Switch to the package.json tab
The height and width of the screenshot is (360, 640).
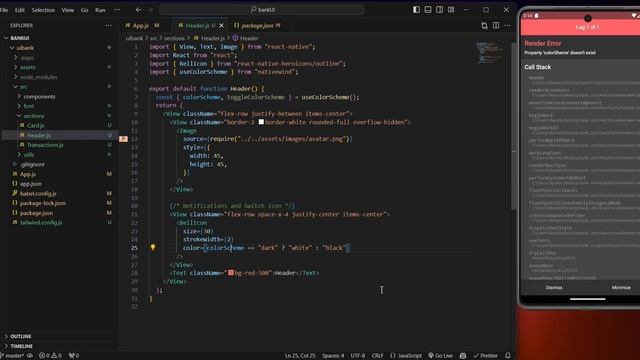coord(257,25)
